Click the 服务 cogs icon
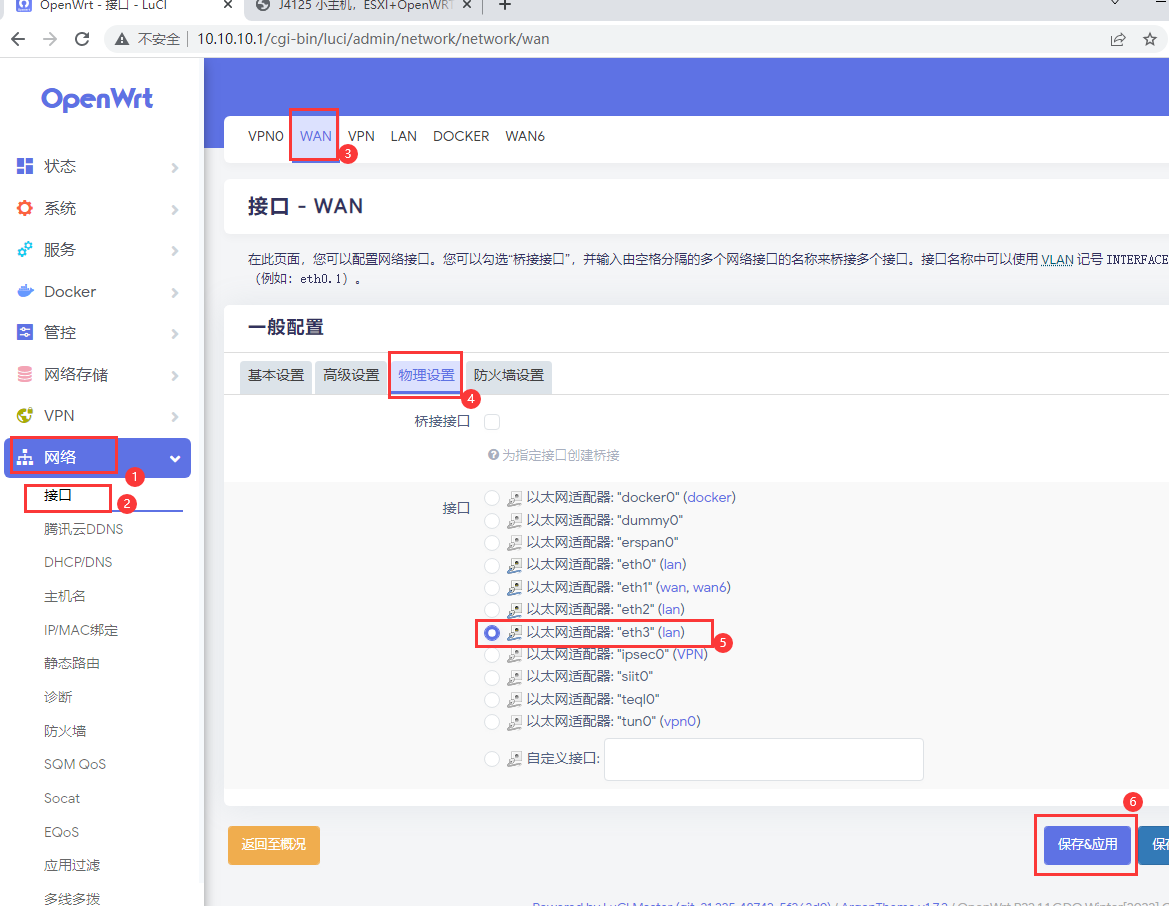The width and height of the screenshot is (1169, 906). tap(25, 250)
